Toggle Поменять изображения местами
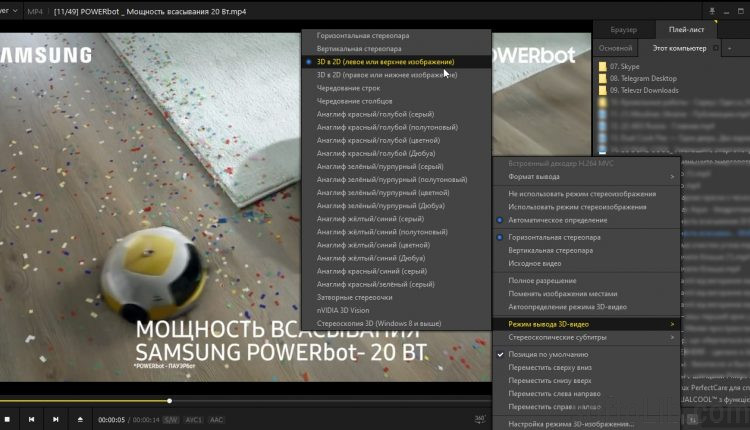 point(586,294)
